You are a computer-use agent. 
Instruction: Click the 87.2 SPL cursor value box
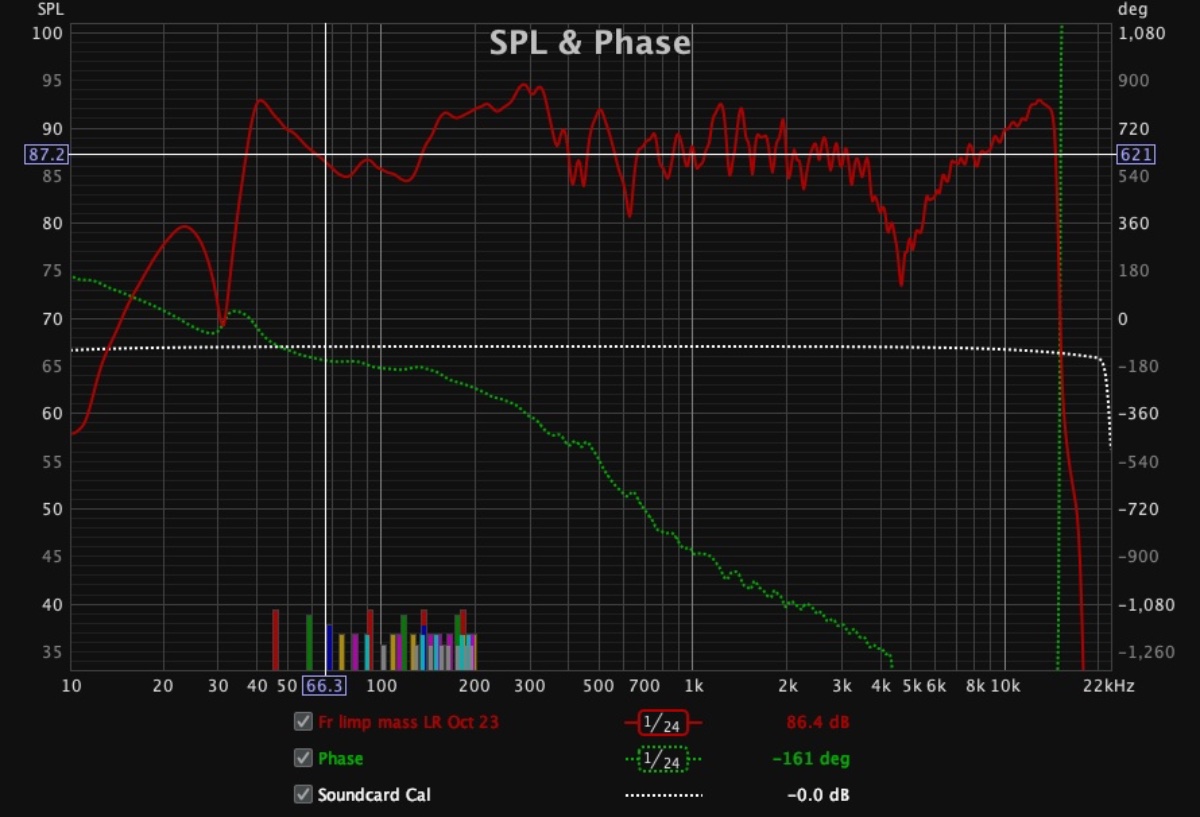tap(47, 154)
